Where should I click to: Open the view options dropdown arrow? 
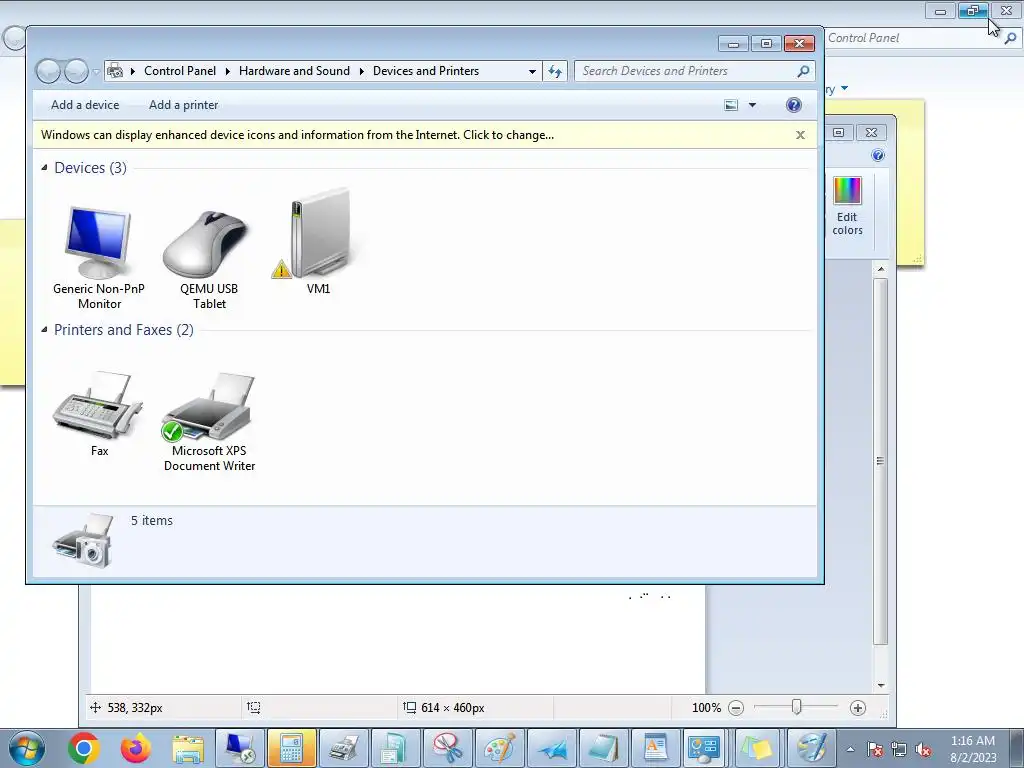click(x=752, y=105)
